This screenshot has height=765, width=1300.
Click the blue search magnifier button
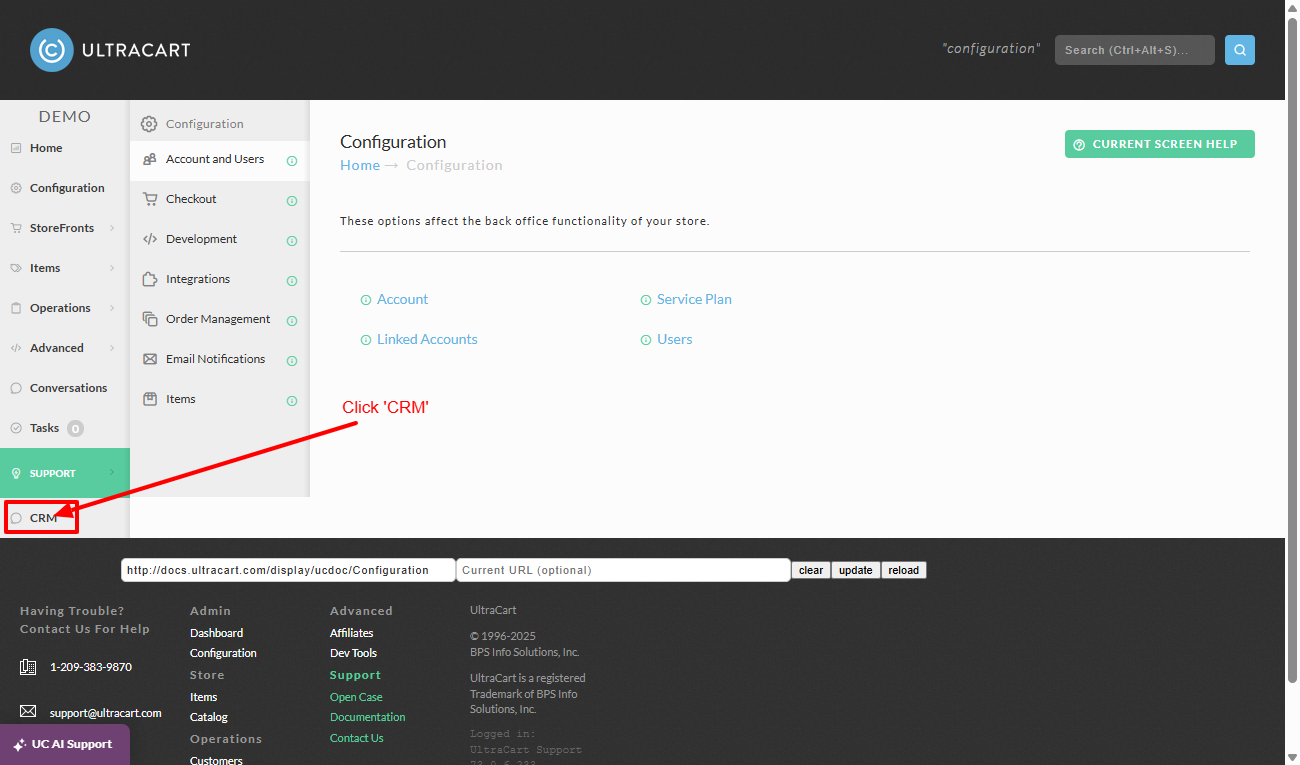(1240, 50)
